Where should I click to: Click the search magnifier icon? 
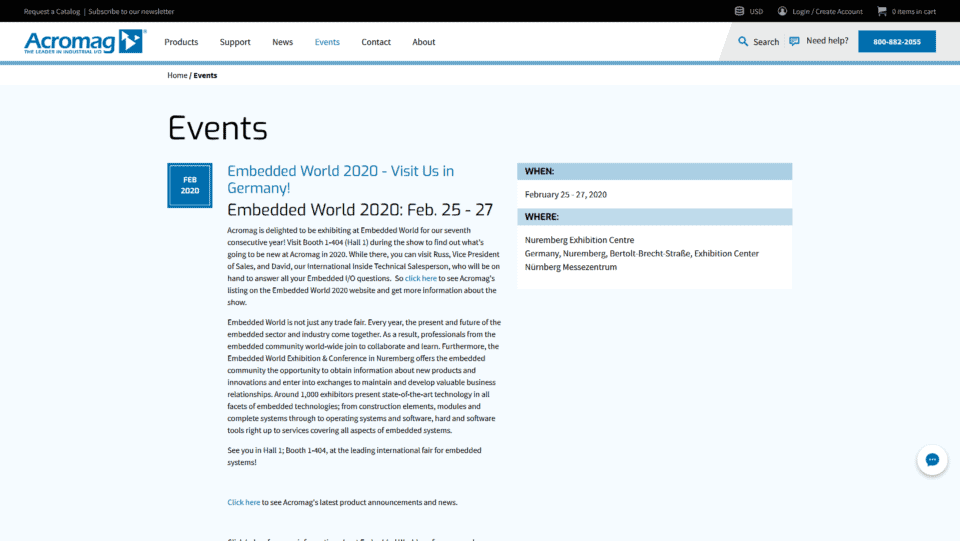[743, 42]
